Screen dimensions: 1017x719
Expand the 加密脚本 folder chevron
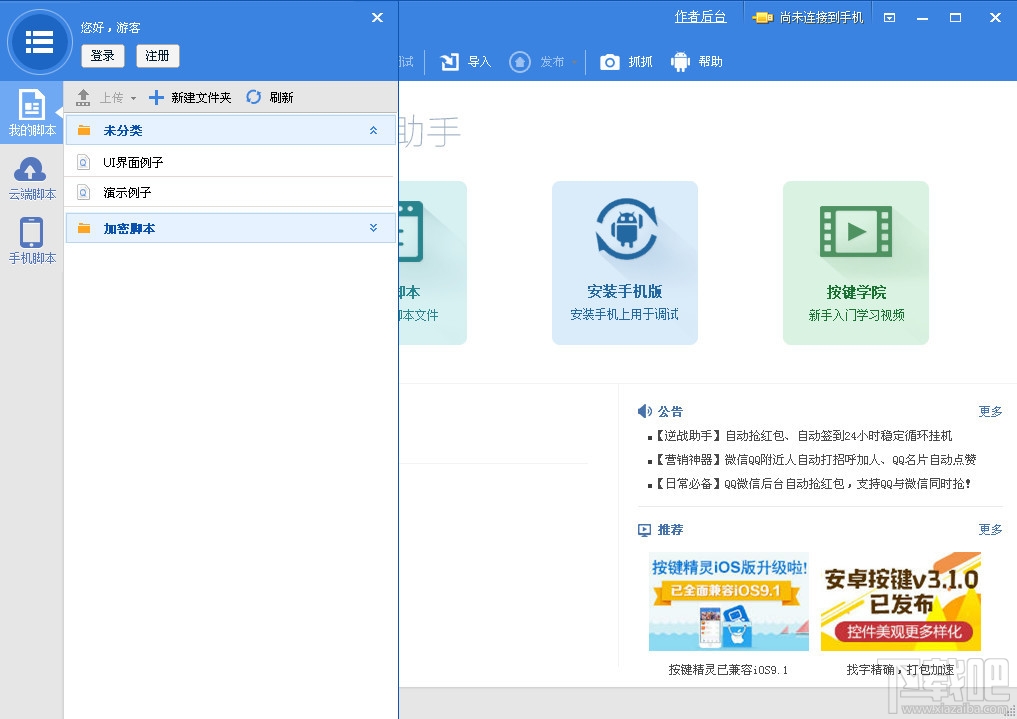point(374,228)
